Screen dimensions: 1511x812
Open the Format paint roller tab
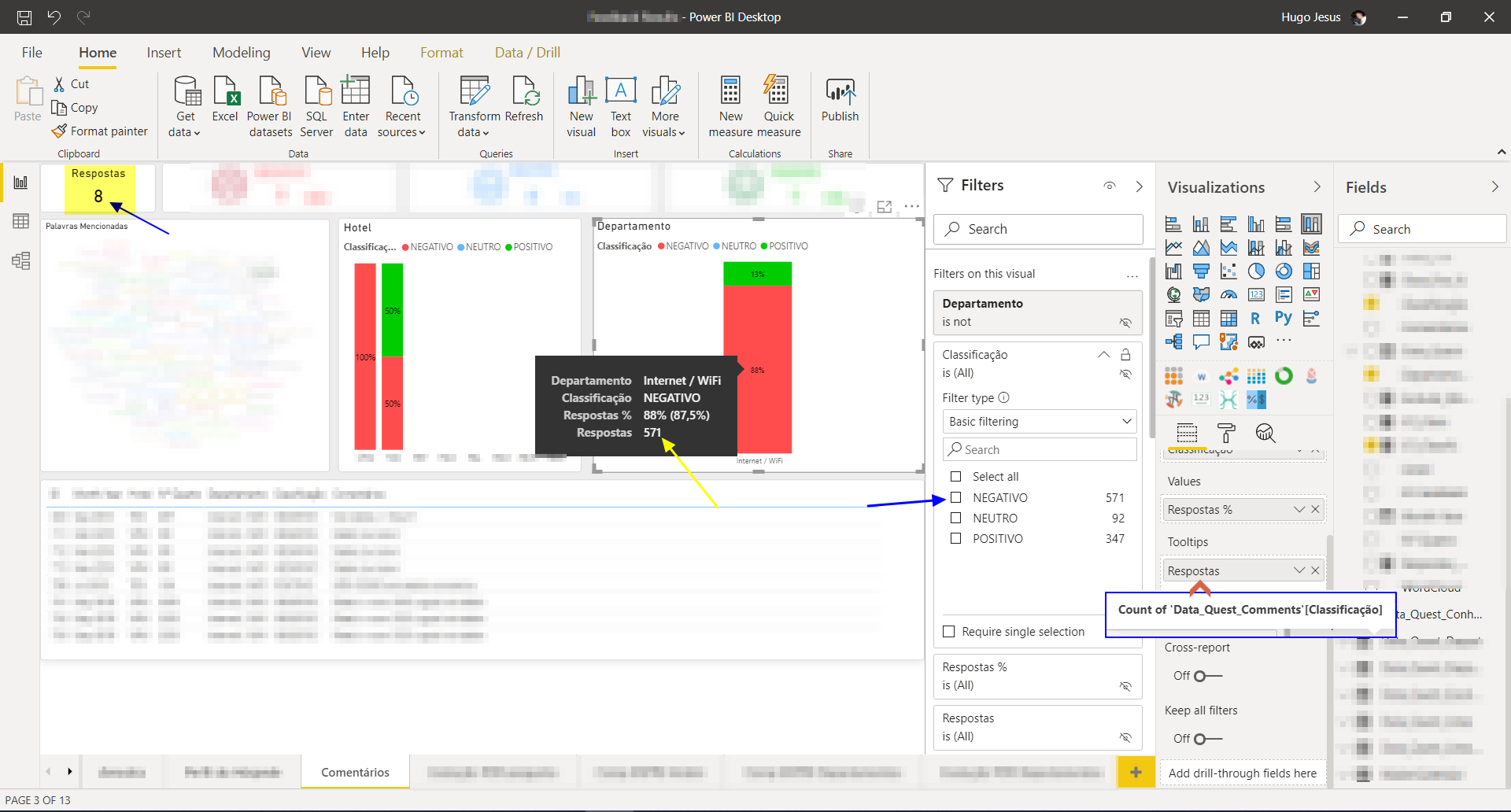click(x=1226, y=433)
